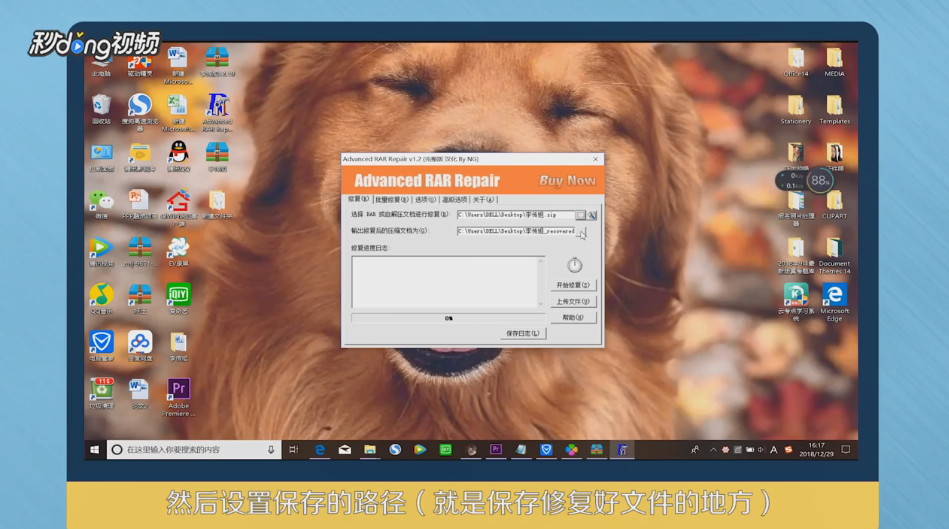Select the QQ penguin desktop icon
The height and width of the screenshot is (529, 949).
pos(178,156)
